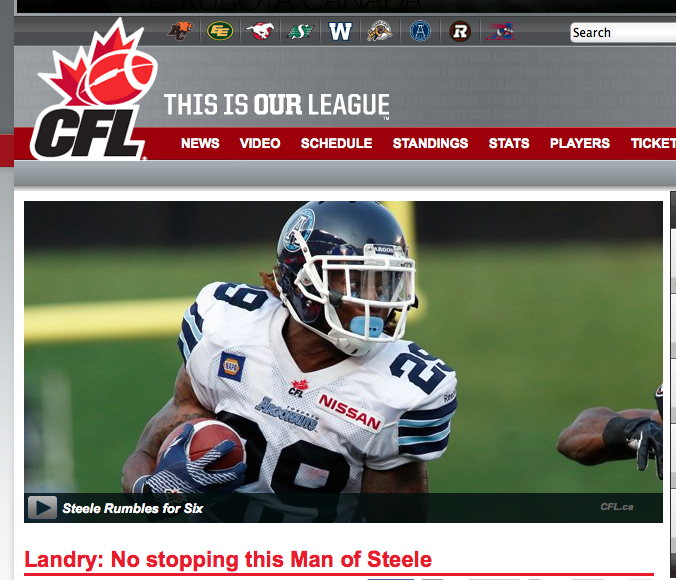
Task: Open Landry: No stopping this Man of Steele
Action: point(228,560)
